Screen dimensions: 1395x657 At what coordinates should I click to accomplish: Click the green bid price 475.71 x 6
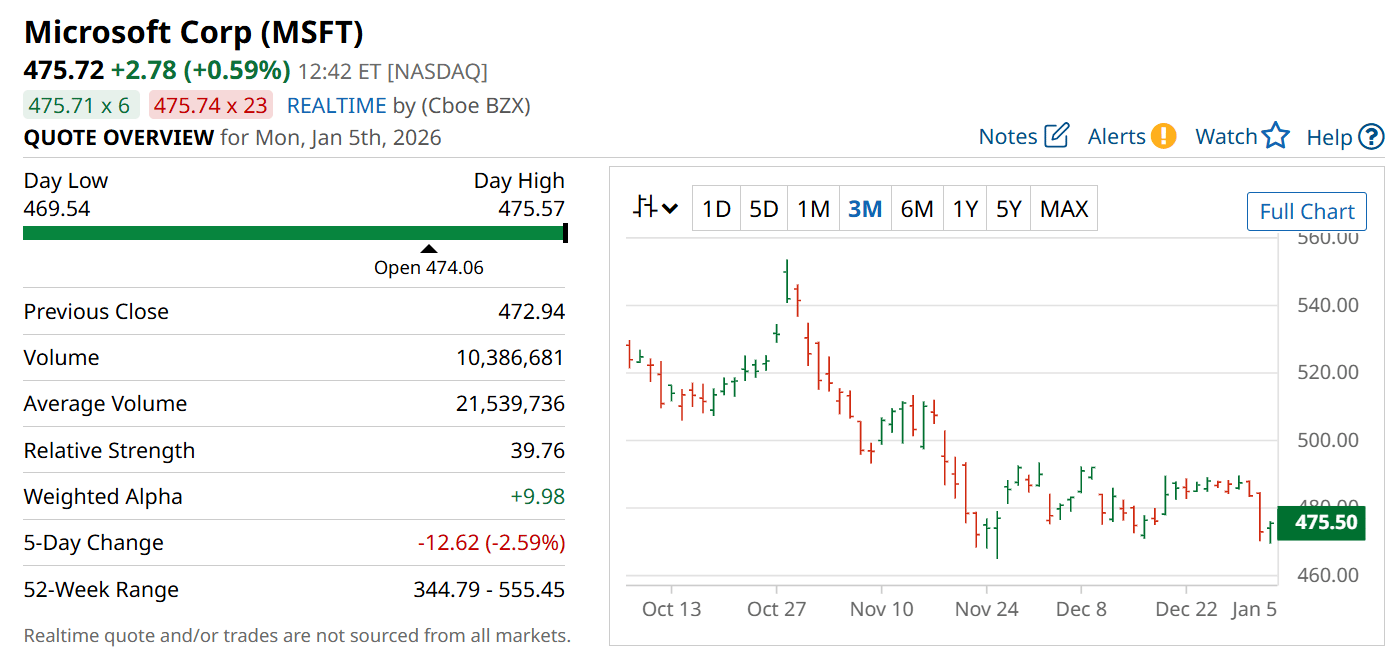(80, 106)
